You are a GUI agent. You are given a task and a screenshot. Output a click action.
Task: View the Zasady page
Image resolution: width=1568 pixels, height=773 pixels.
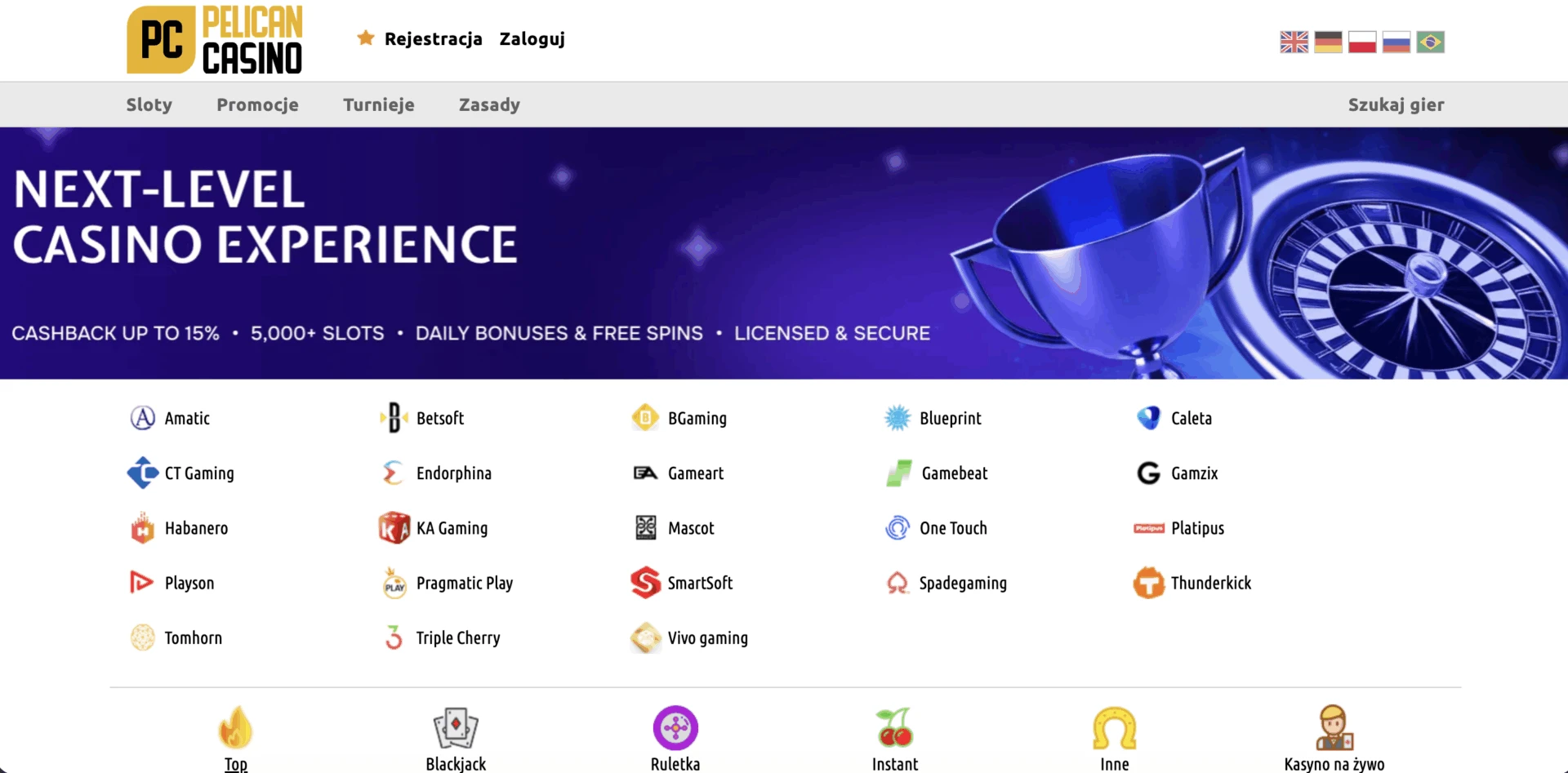tap(489, 105)
